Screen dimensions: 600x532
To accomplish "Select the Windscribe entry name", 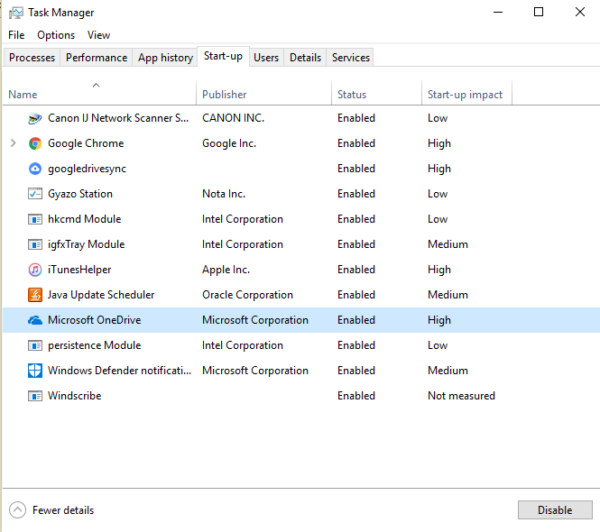I will click(74, 396).
